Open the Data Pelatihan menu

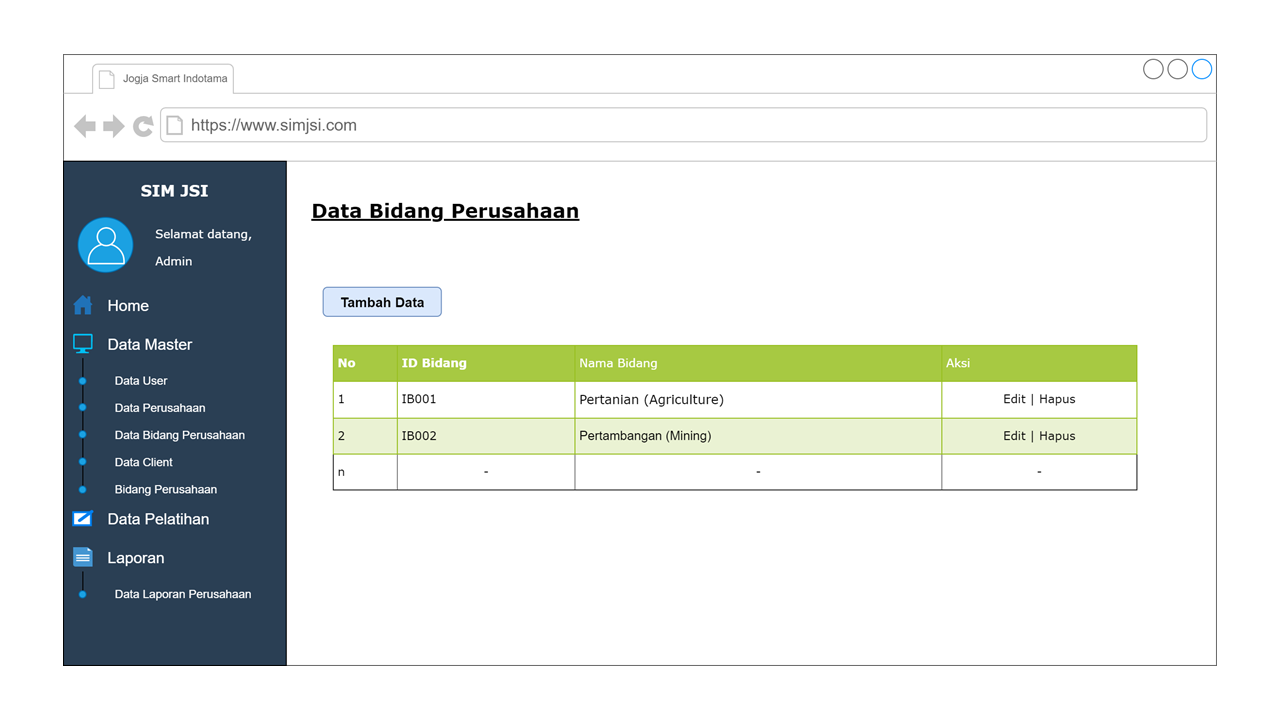pyautogui.click(x=158, y=519)
